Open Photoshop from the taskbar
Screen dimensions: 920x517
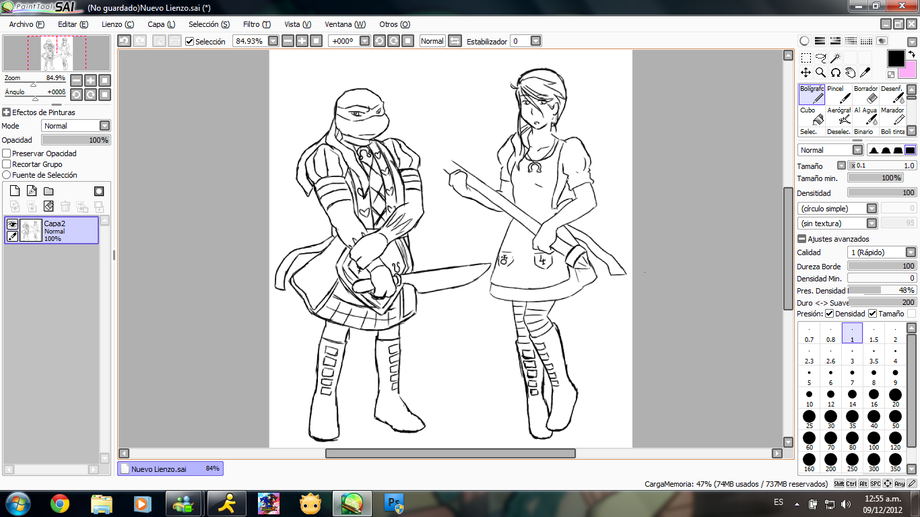394,504
